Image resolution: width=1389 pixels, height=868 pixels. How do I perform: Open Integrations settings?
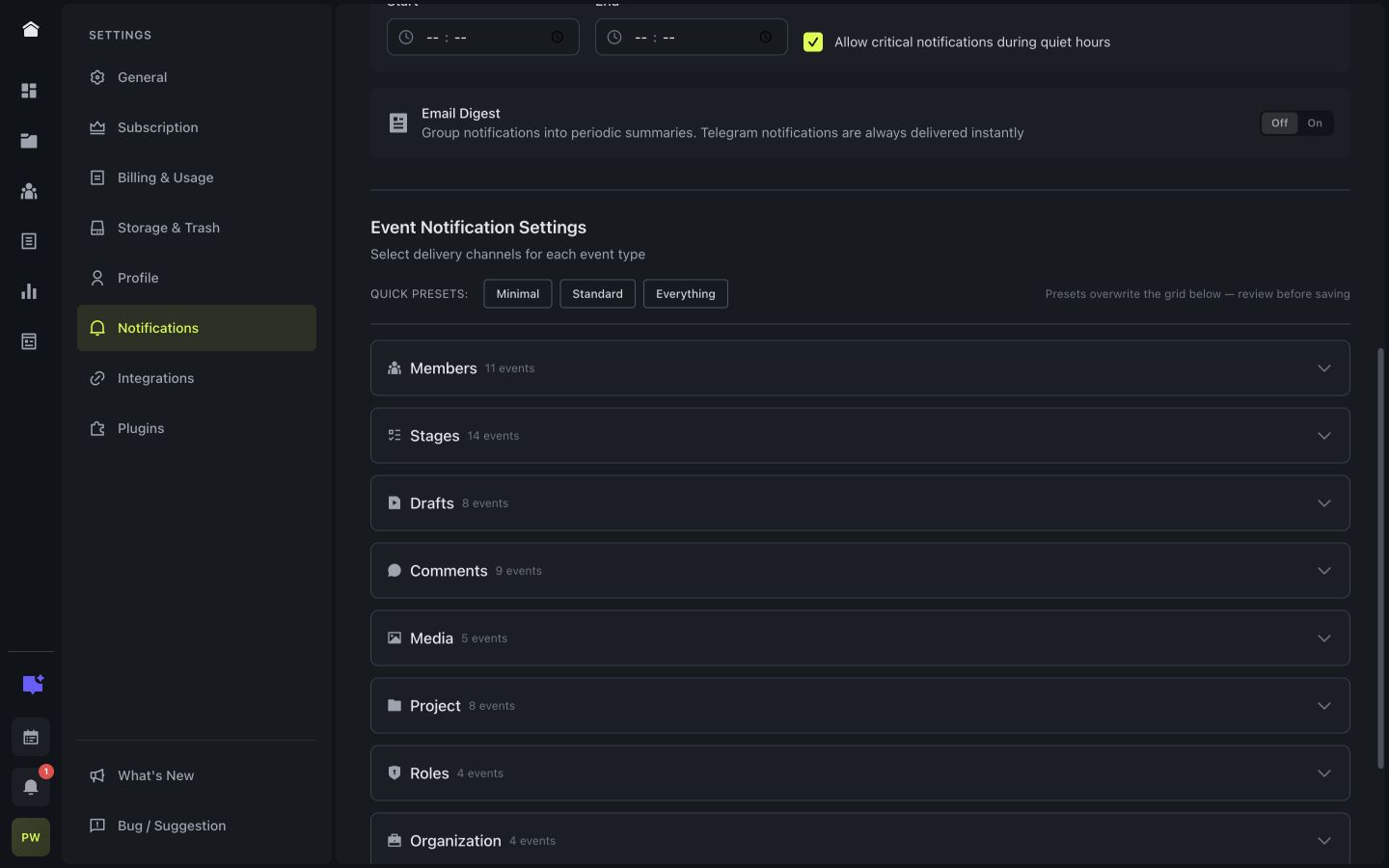197,378
